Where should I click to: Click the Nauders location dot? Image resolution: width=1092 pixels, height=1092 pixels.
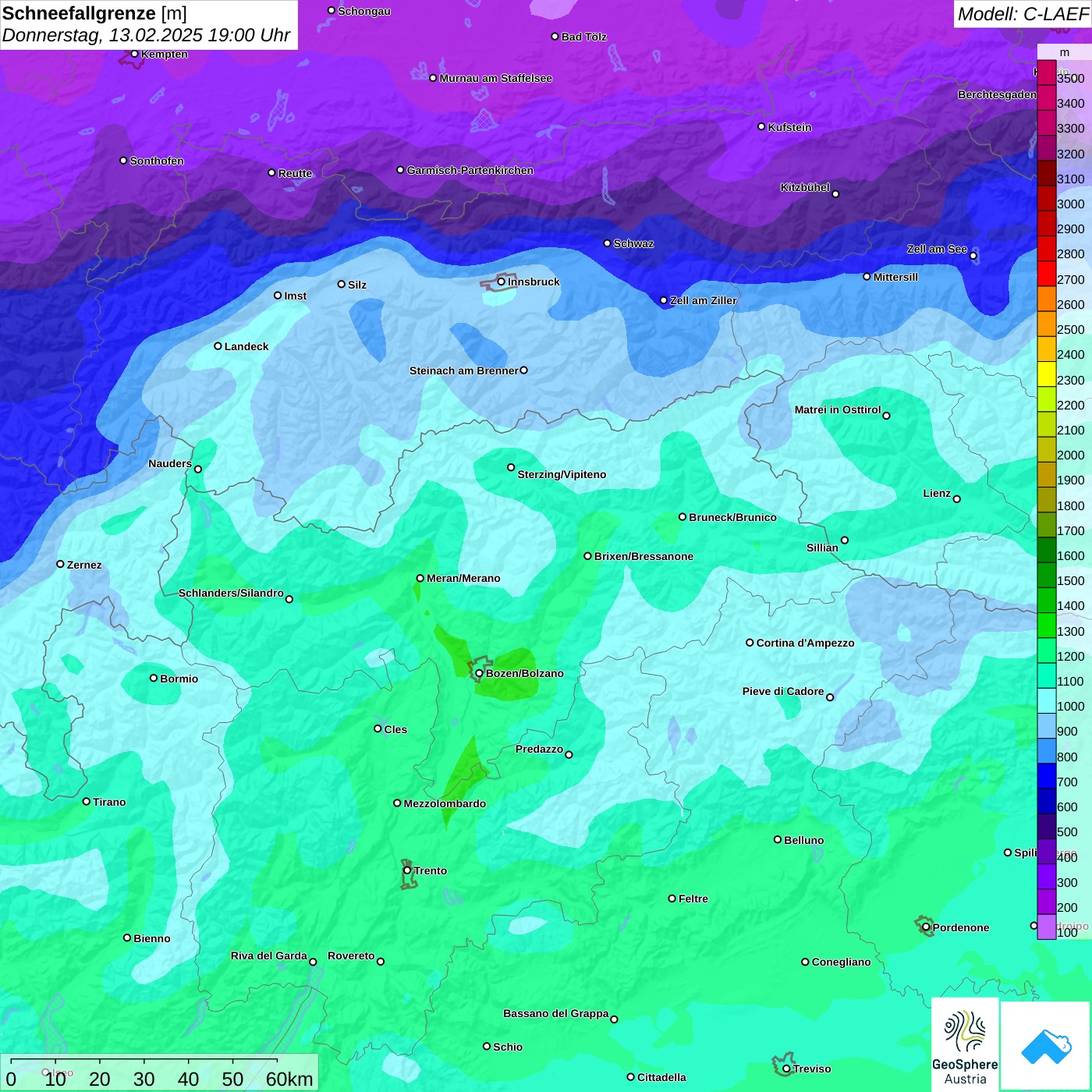pos(198,470)
